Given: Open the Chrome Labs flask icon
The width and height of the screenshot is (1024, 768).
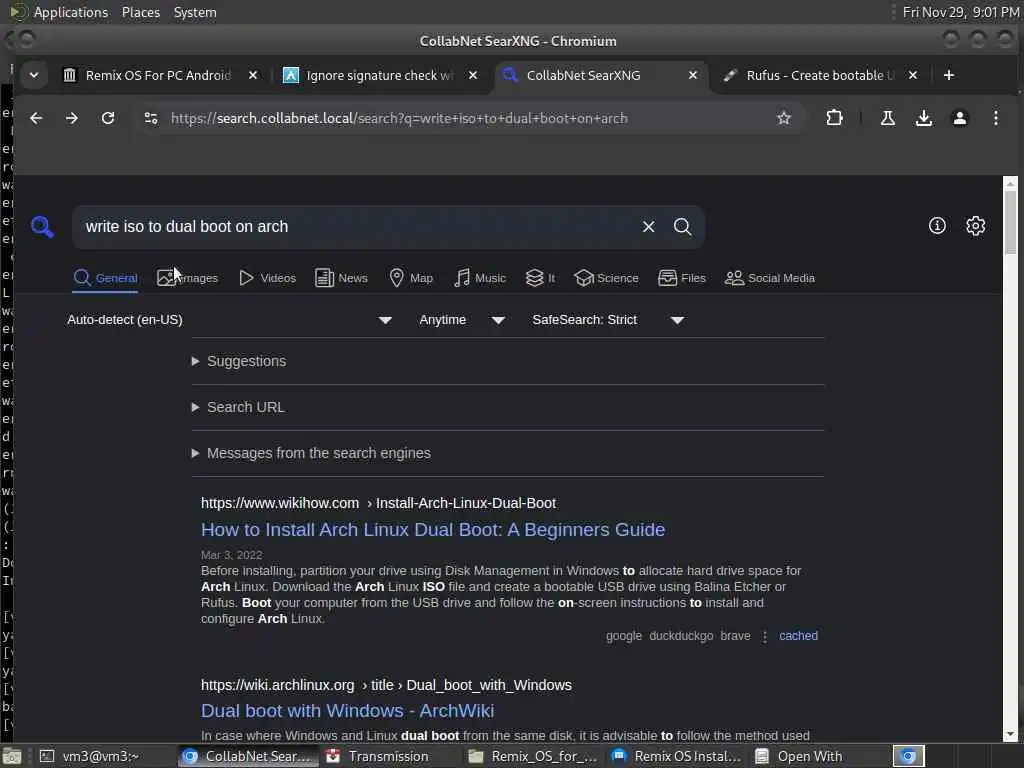Looking at the screenshot, I should 888,118.
